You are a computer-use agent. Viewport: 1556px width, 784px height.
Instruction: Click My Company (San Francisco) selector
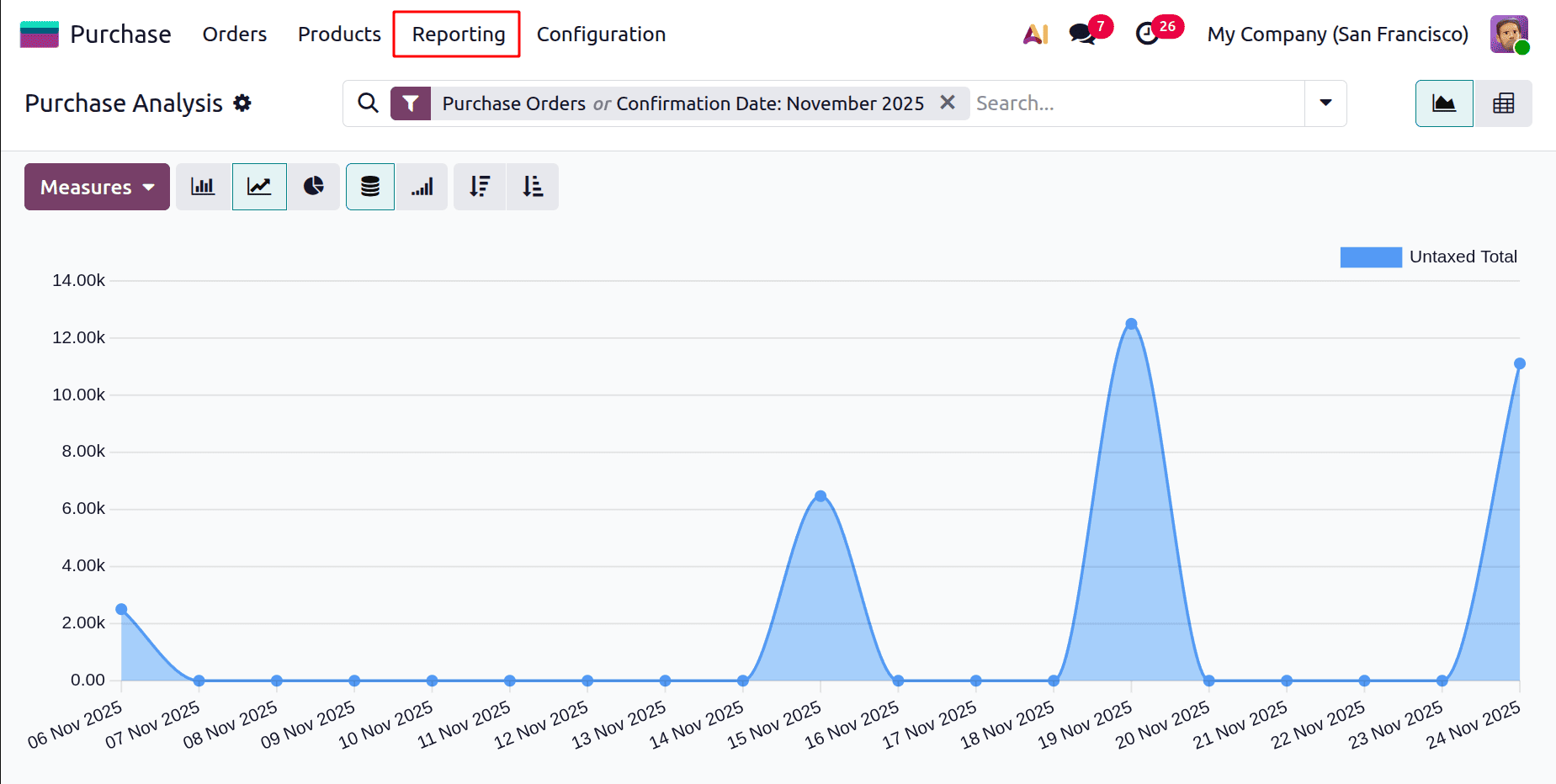(x=1337, y=34)
